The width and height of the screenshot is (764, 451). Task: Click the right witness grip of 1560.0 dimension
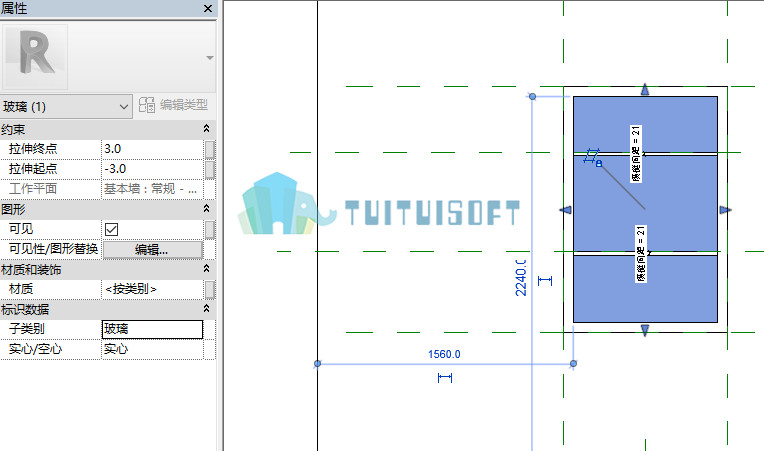click(573, 363)
